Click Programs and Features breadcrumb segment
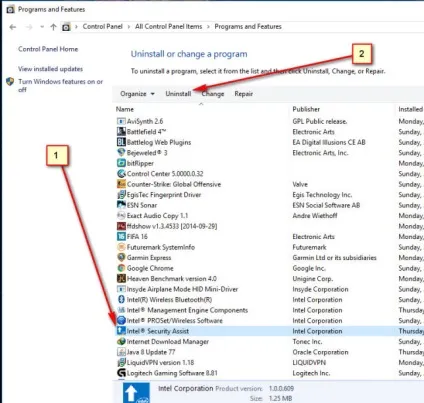 [248, 27]
